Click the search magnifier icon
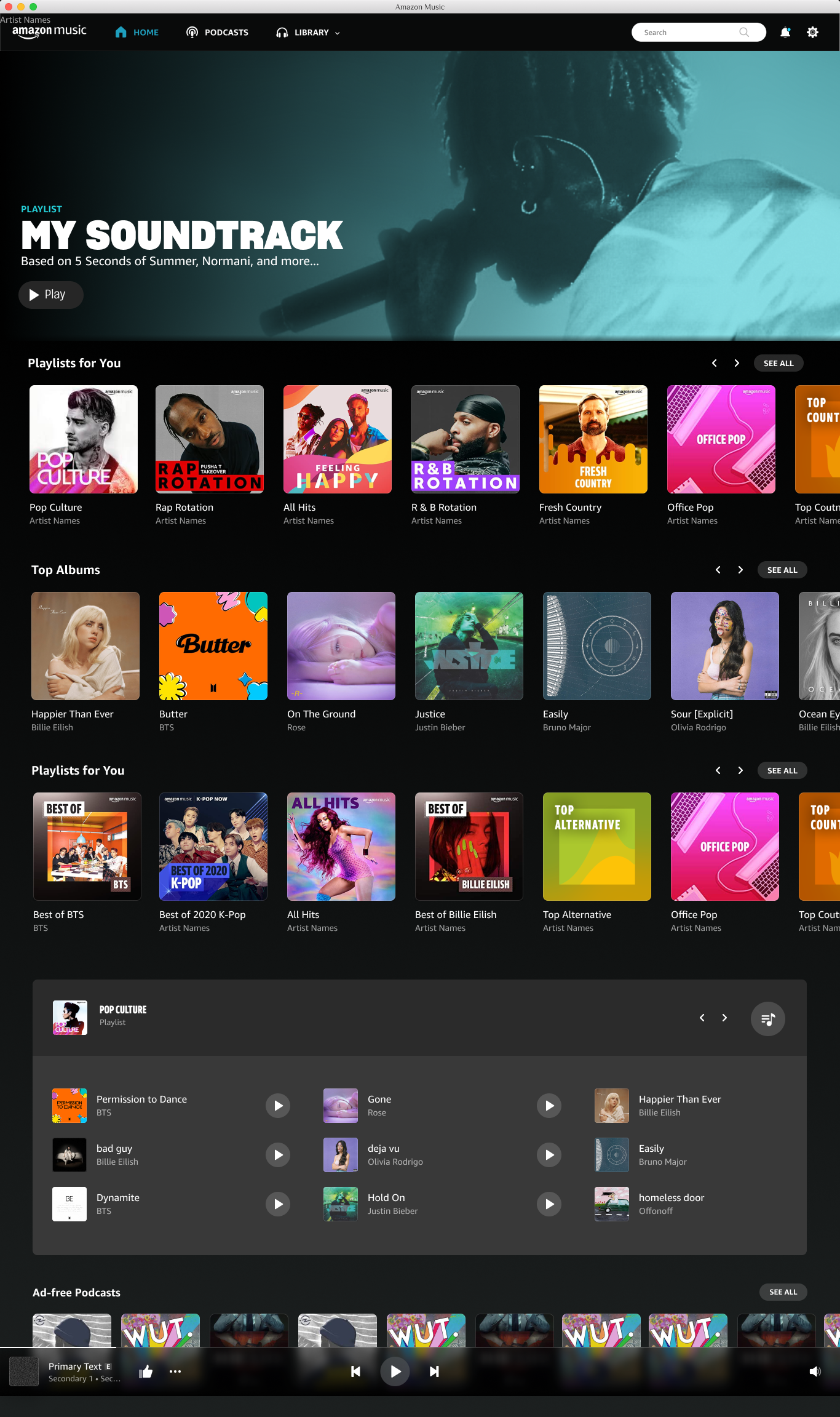The height and width of the screenshot is (1417, 840). tap(744, 33)
